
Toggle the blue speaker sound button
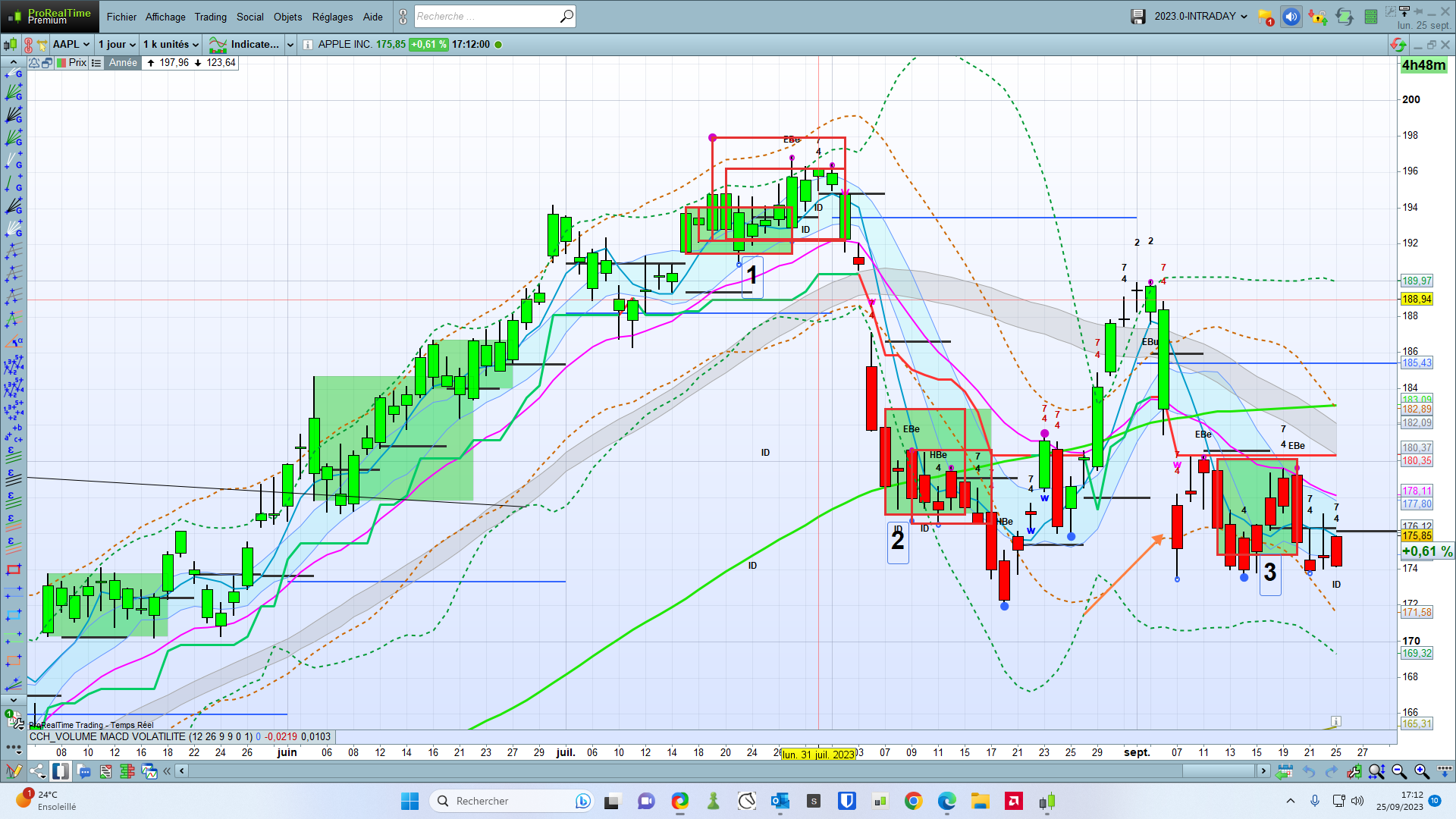click(1291, 16)
